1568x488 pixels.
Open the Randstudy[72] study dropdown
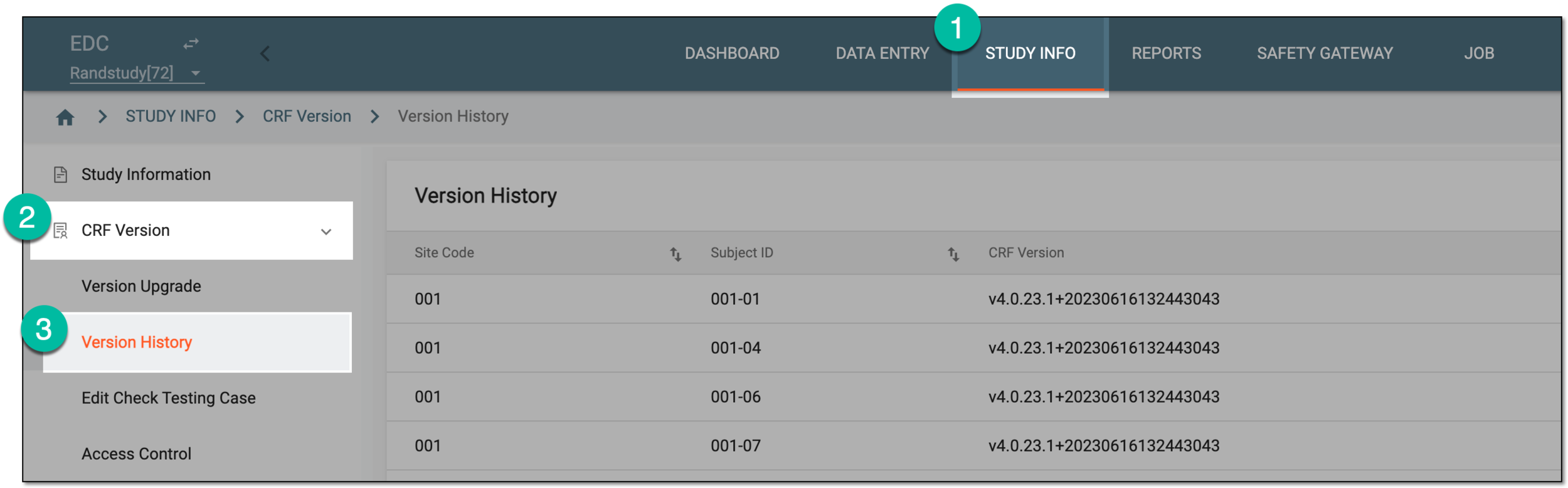pos(136,73)
